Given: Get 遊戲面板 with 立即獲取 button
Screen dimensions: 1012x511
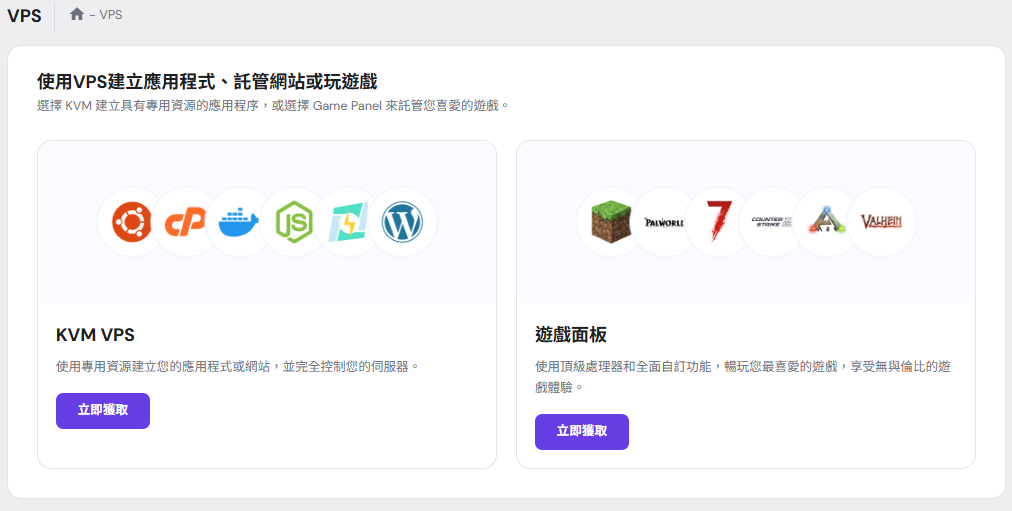Looking at the screenshot, I should (582, 432).
